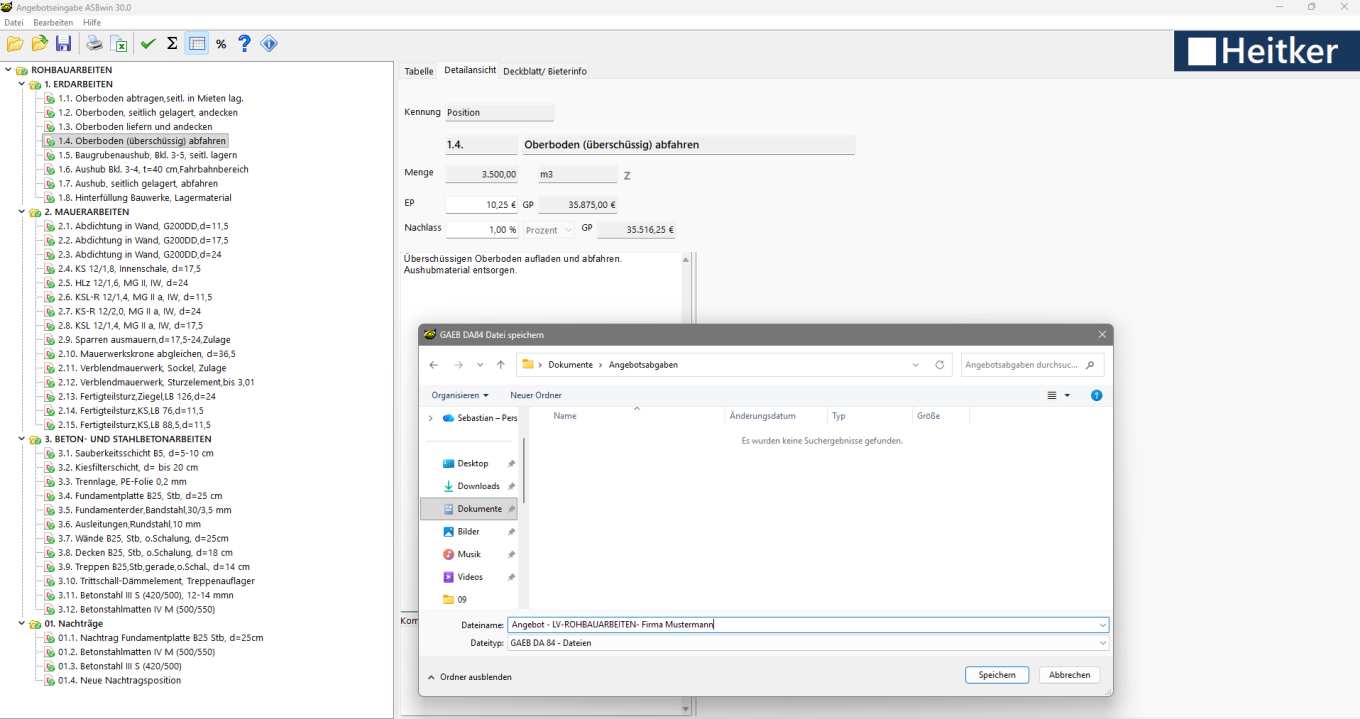The width and height of the screenshot is (1360, 719).
Task: Open the address bar path dropdown
Action: tap(916, 365)
